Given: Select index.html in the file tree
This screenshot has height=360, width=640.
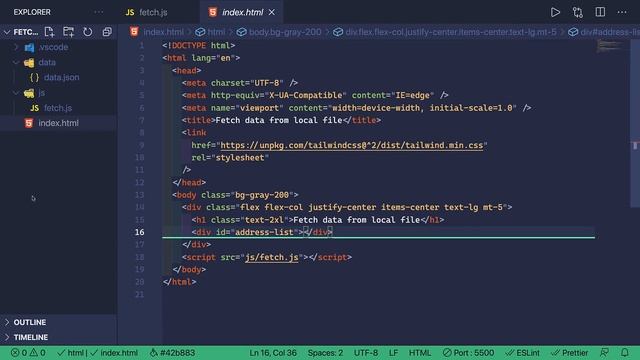Looking at the screenshot, I should click(58, 123).
